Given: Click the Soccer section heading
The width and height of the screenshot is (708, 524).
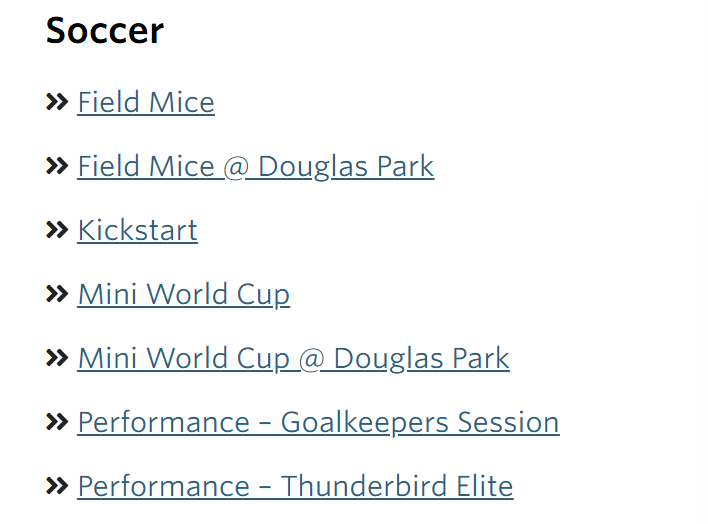Looking at the screenshot, I should click(x=105, y=30).
